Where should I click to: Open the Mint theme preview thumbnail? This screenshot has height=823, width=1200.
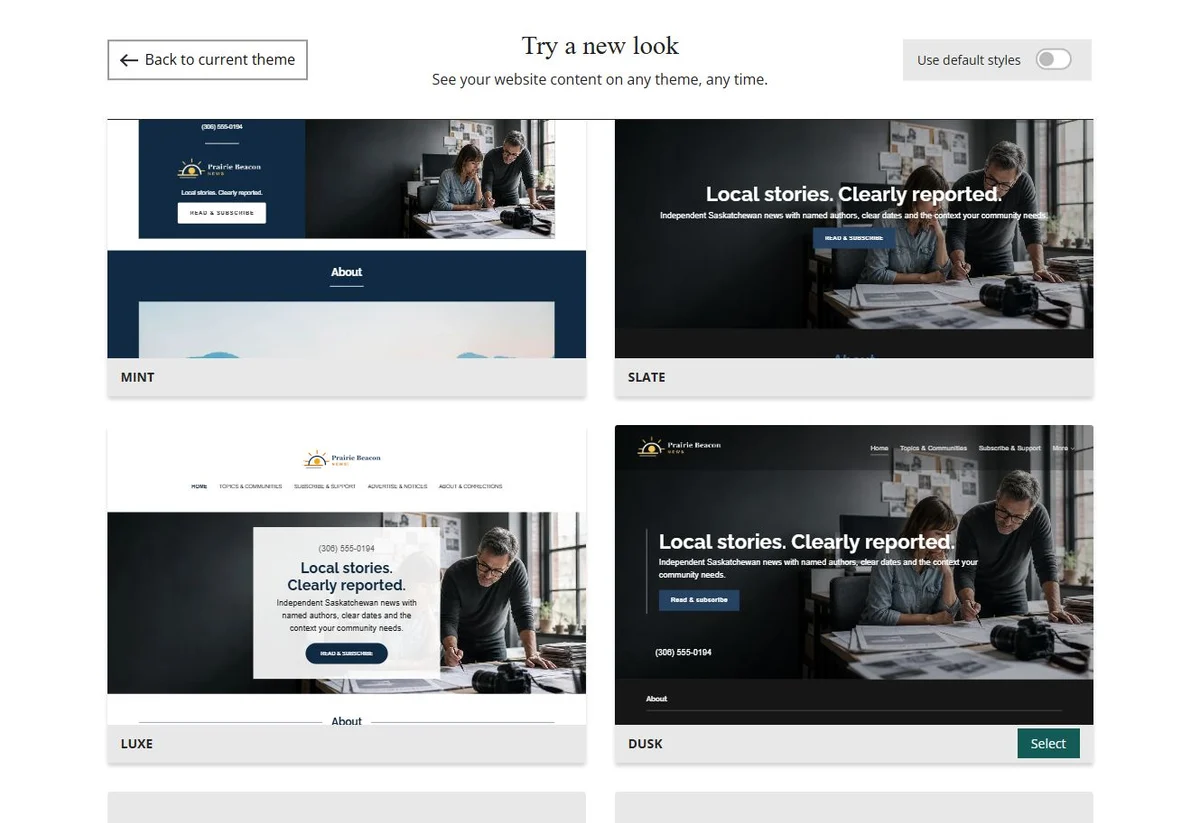[346, 239]
